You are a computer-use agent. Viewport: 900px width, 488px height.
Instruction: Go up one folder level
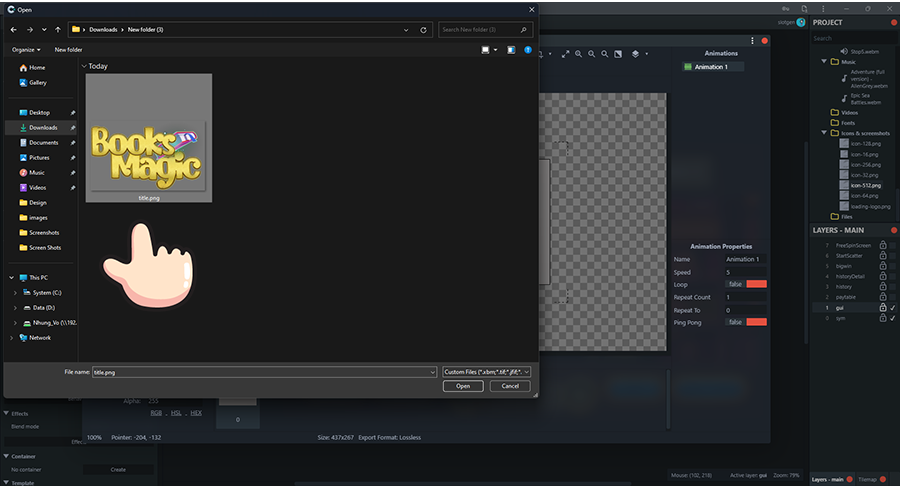[58, 30]
